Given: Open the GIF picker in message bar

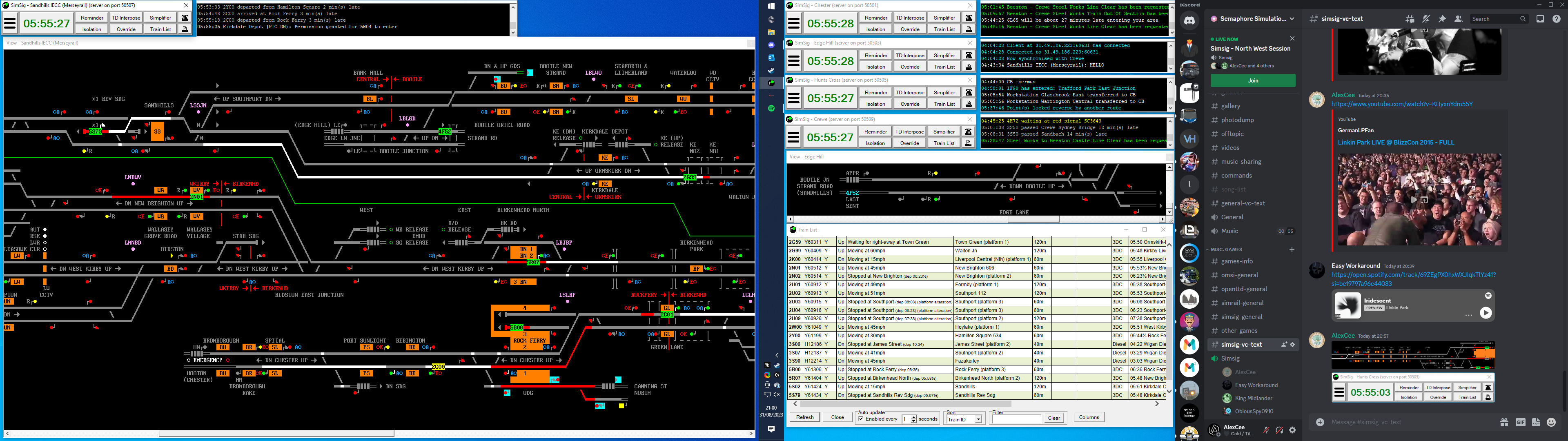Looking at the screenshot, I should pyautogui.click(x=1520, y=422).
